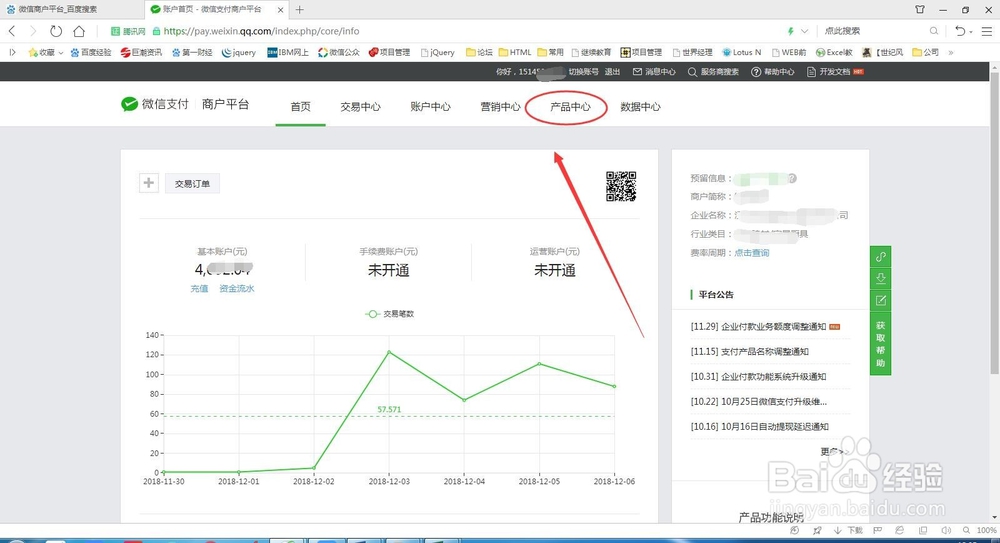Screen dimensions: 1000x543
Task: Click the browser home icon
Action: pos(78,31)
